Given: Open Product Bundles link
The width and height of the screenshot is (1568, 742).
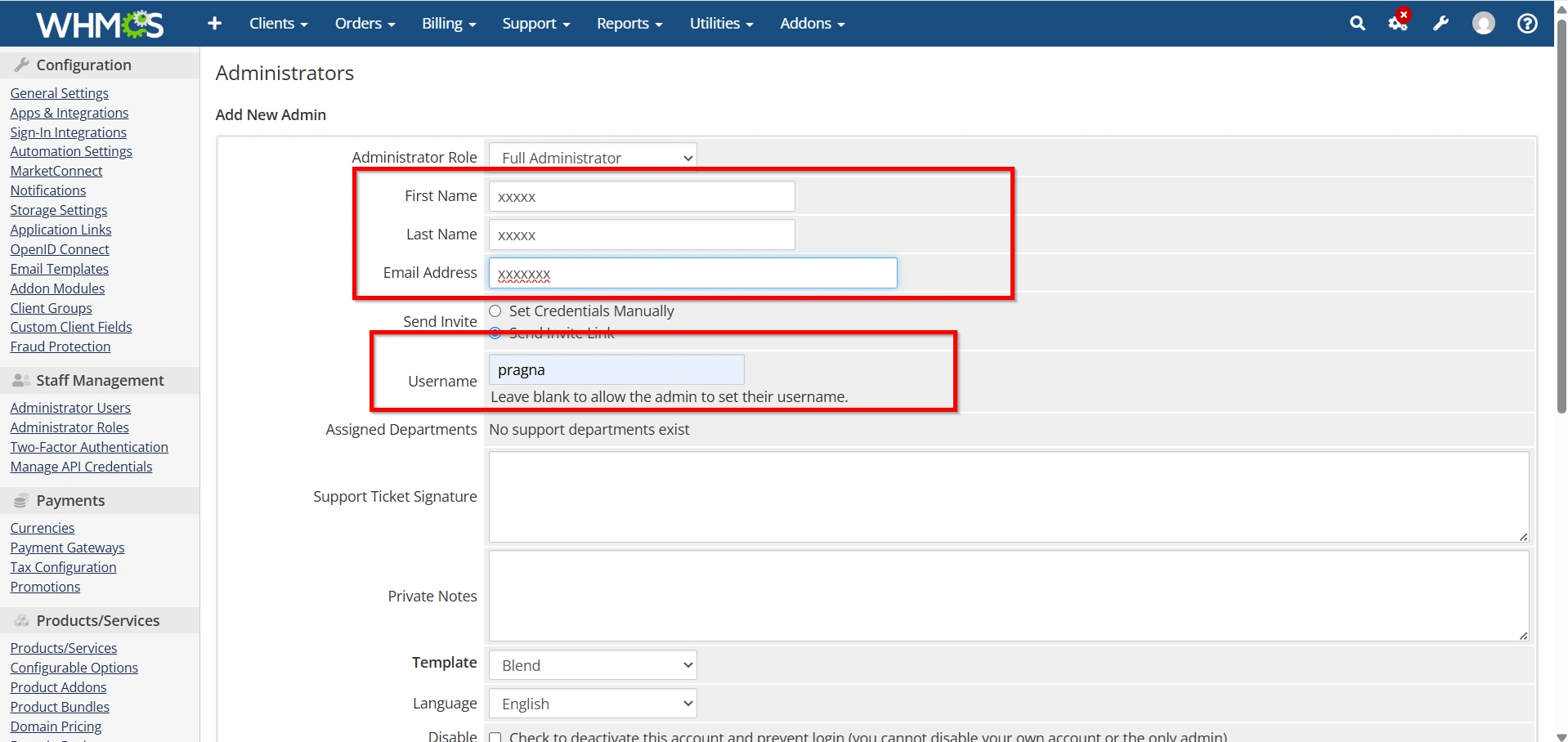Looking at the screenshot, I should (60, 707).
